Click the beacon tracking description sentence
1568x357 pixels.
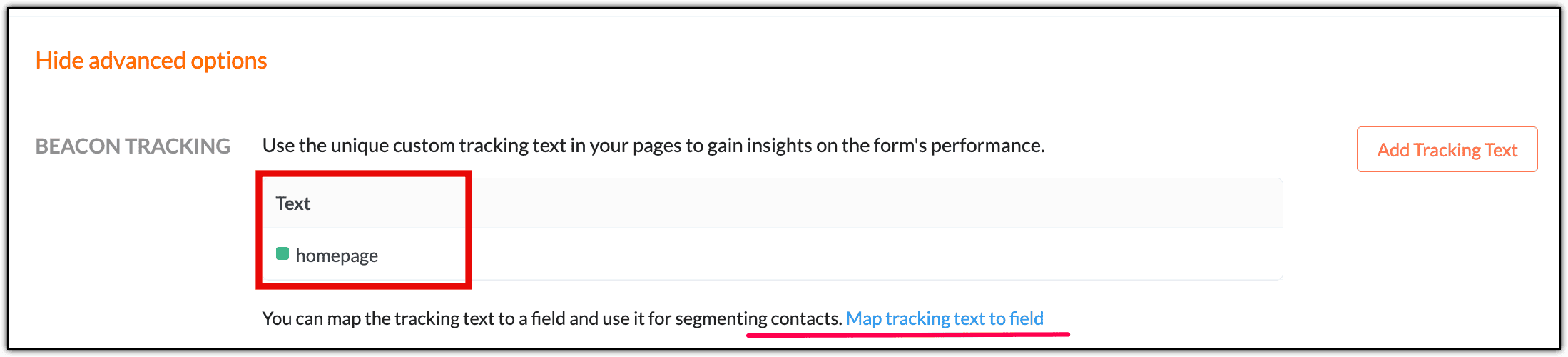tap(653, 146)
